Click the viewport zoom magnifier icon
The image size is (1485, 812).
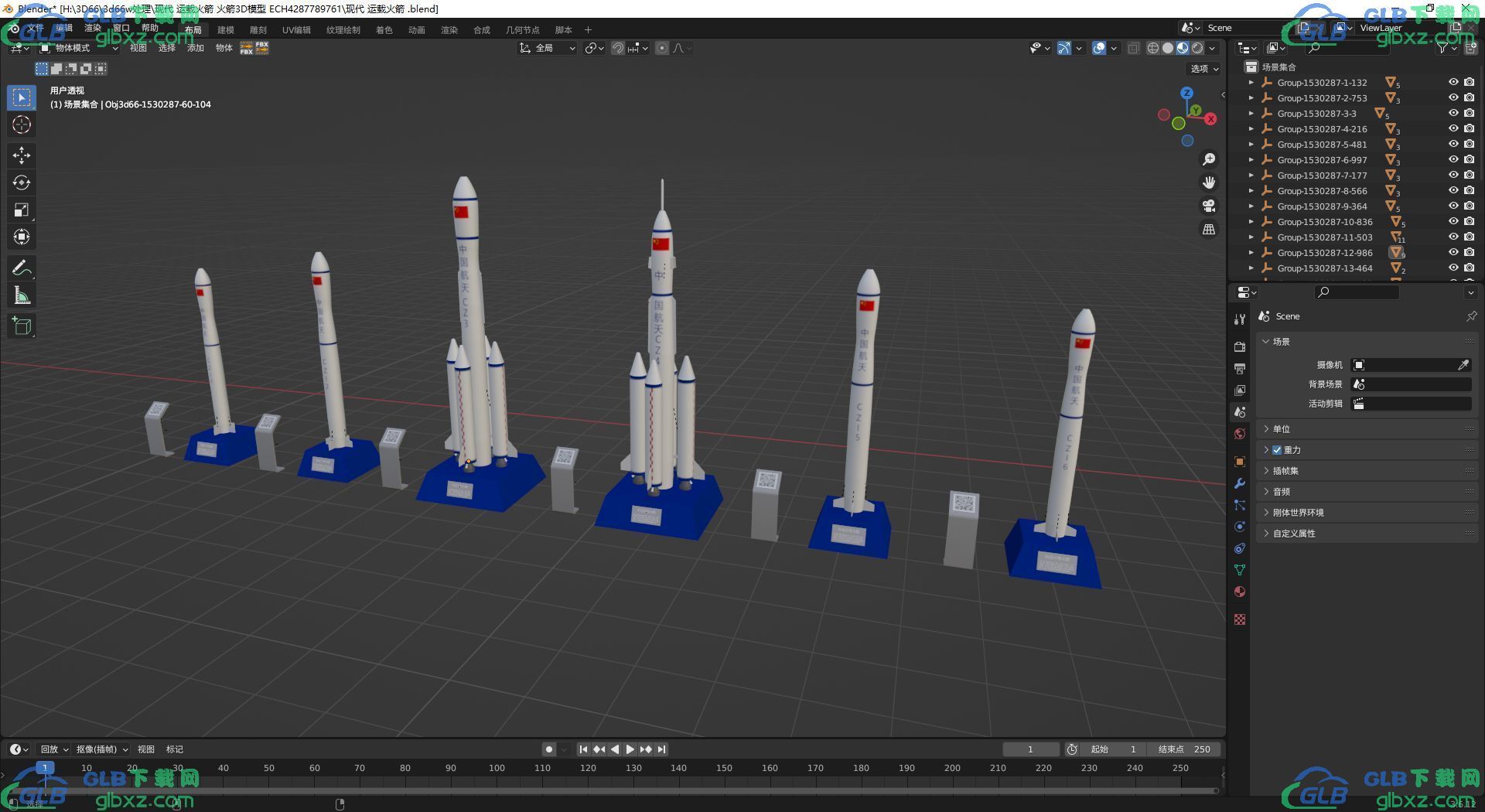tap(1208, 159)
